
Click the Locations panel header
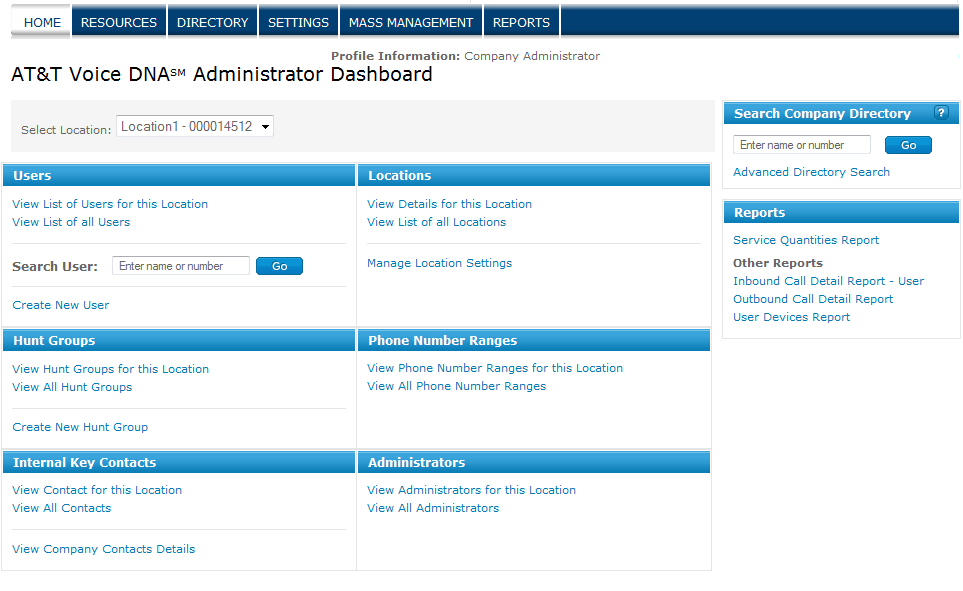[x=534, y=175]
